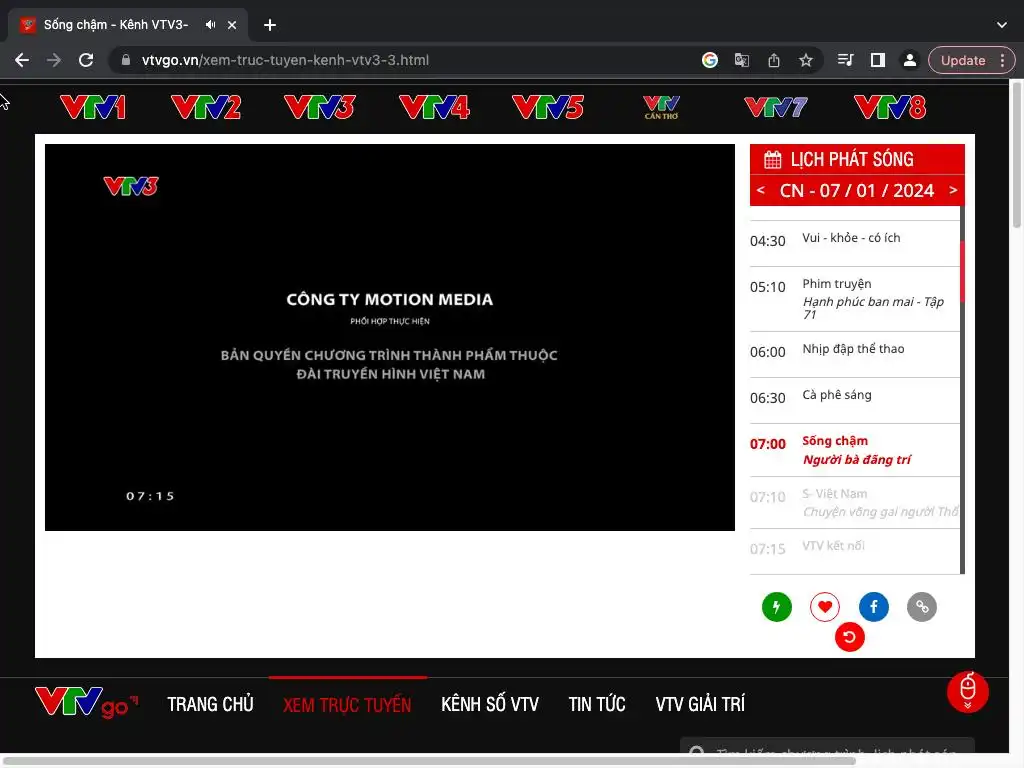
Task: Open the VTVgo logo in footer bar
Action: (x=87, y=703)
